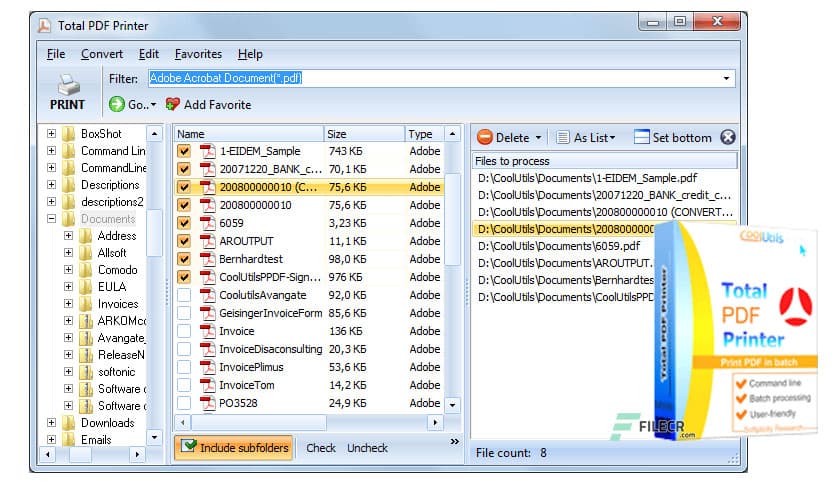This screenshot has height=484, width=836.
Task: Sort by the Name column header
Action: [249, 134]
